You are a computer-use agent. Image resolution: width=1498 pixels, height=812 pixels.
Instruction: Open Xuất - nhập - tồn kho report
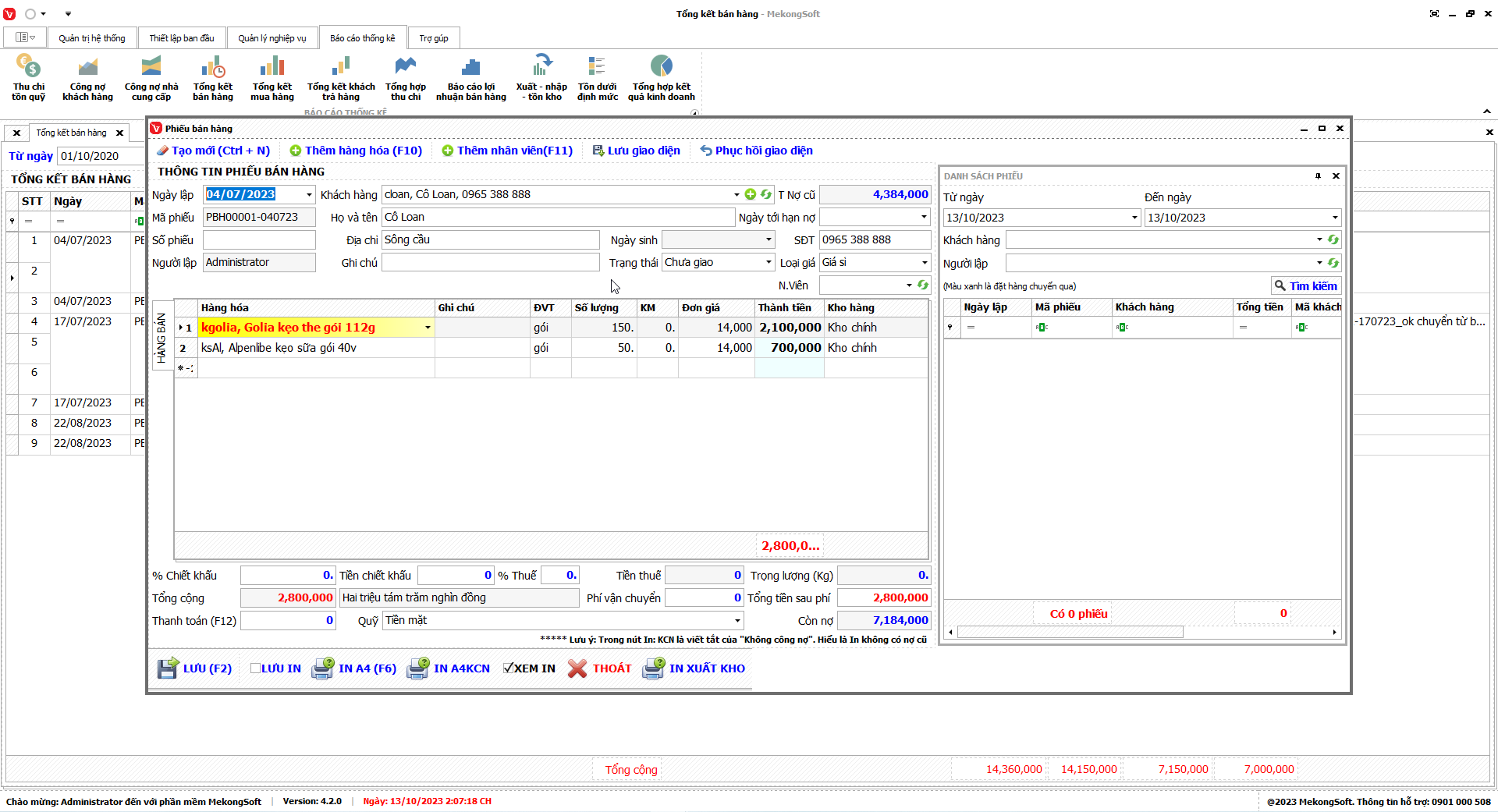click(541, 77)
